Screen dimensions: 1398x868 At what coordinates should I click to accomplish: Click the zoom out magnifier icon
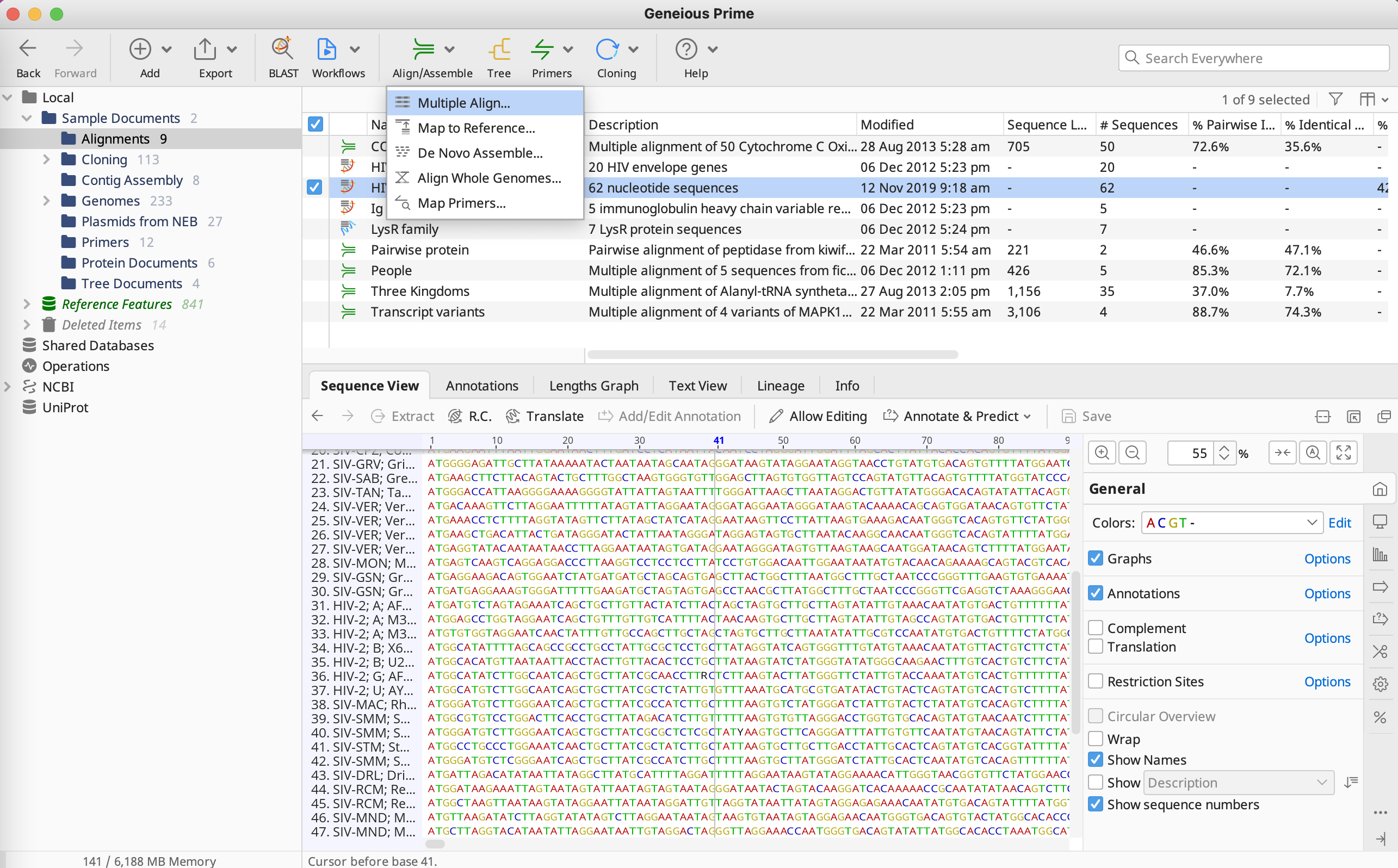1132,453
